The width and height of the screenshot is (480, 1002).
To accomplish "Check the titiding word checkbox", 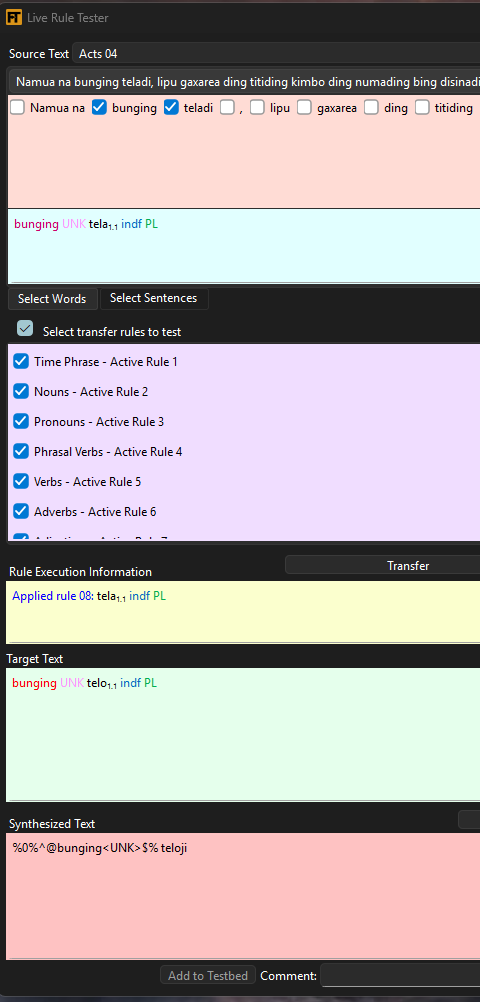I will (x=422, y=108).
